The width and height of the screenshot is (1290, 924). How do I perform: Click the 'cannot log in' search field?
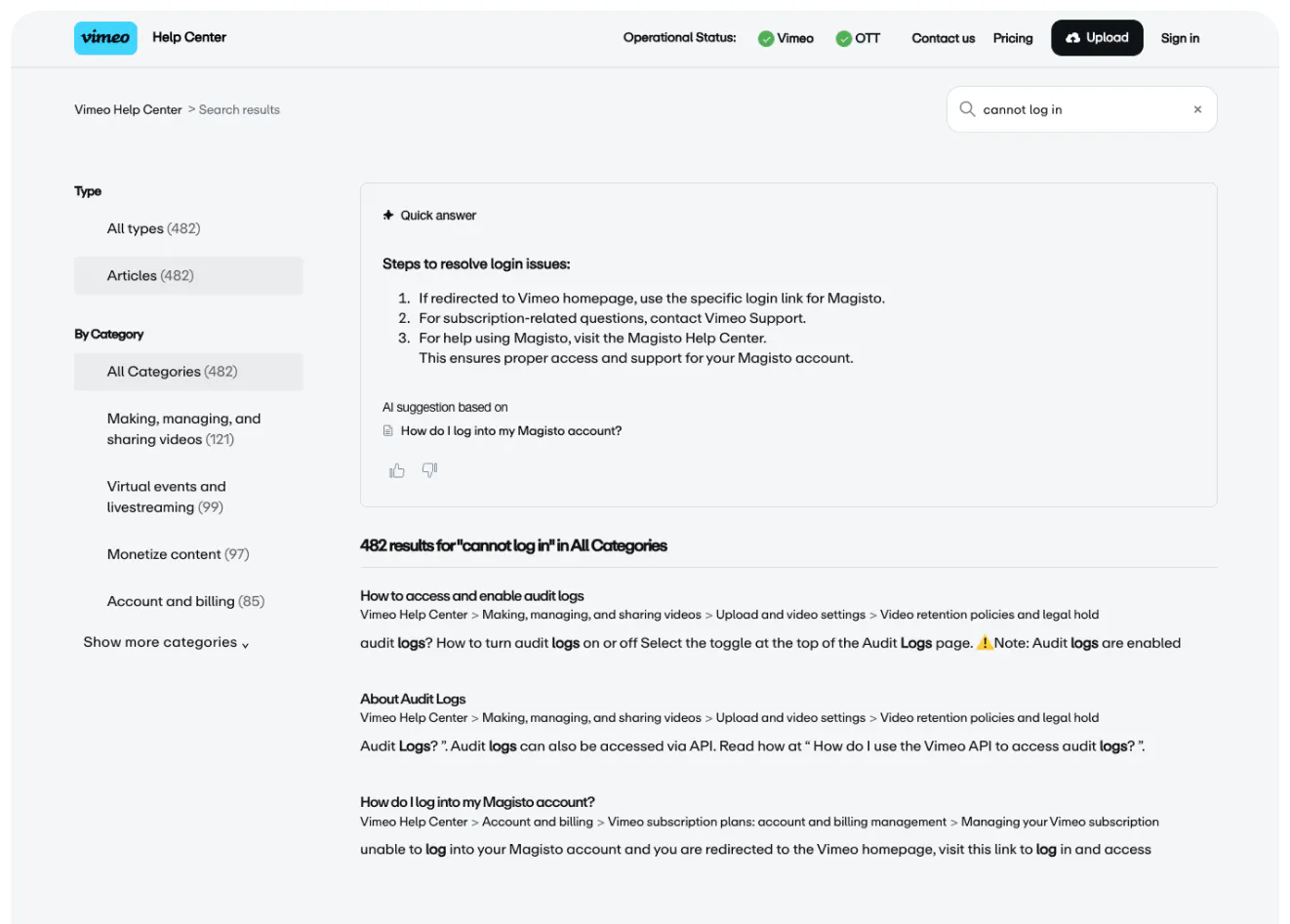[1078, 109]
